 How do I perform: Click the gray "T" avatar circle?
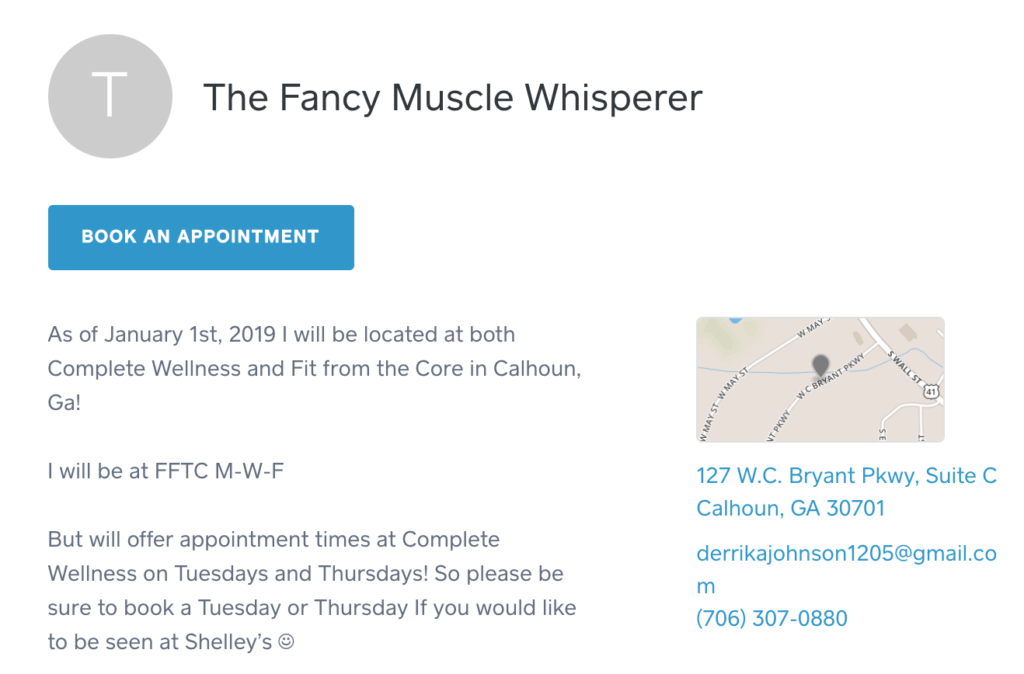pos(110,96)
